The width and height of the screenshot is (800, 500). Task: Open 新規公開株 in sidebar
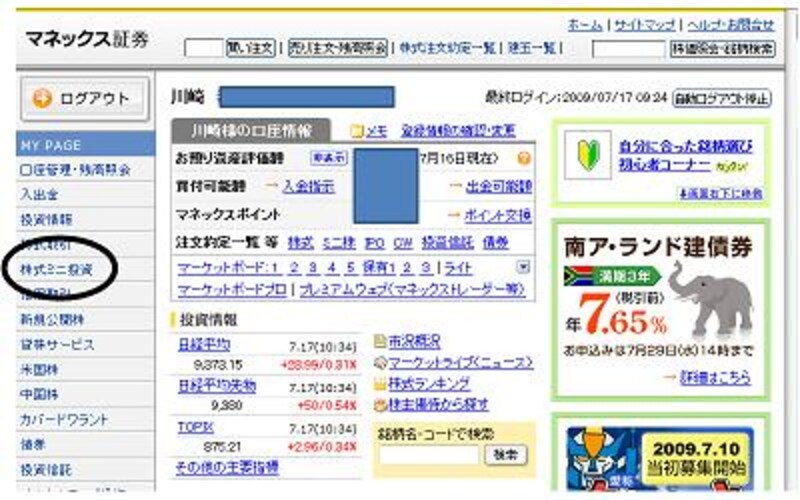tap(52, 319)
